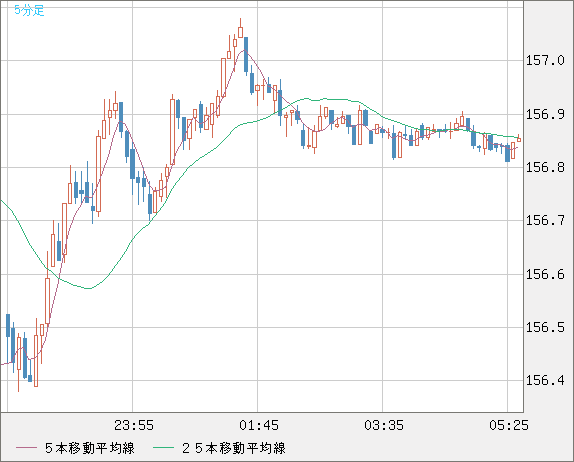Click the 156.6 price axis label
This screenshot has height=462, width=574.
click(x=545, y=275)
